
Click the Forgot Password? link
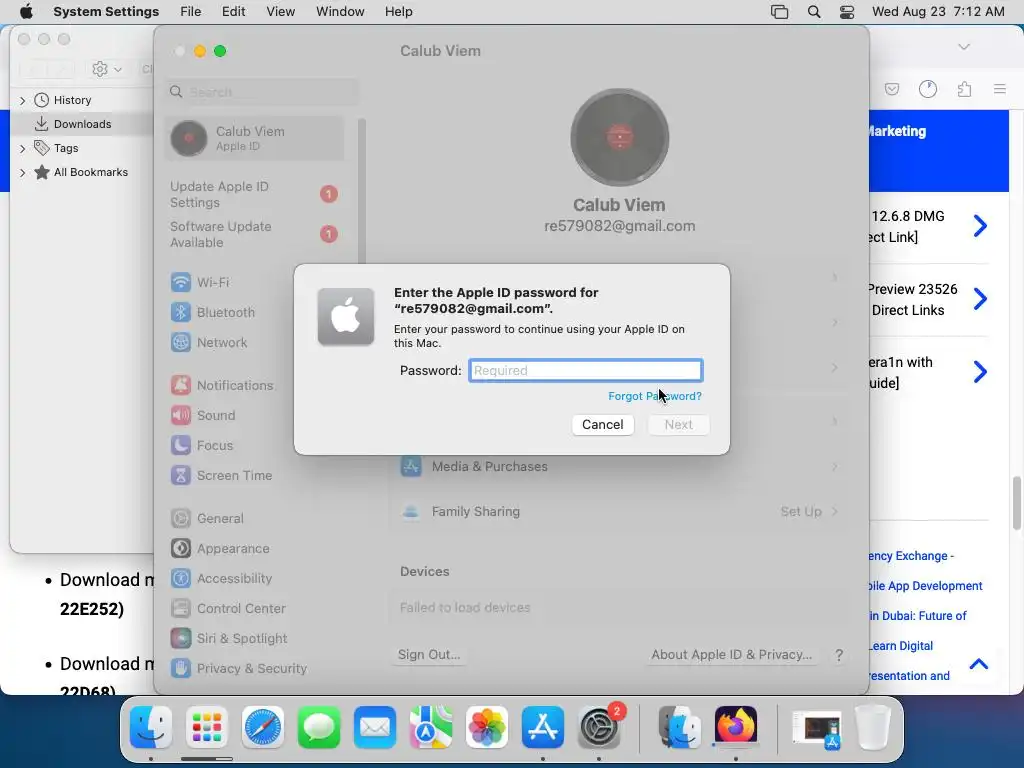655,396
